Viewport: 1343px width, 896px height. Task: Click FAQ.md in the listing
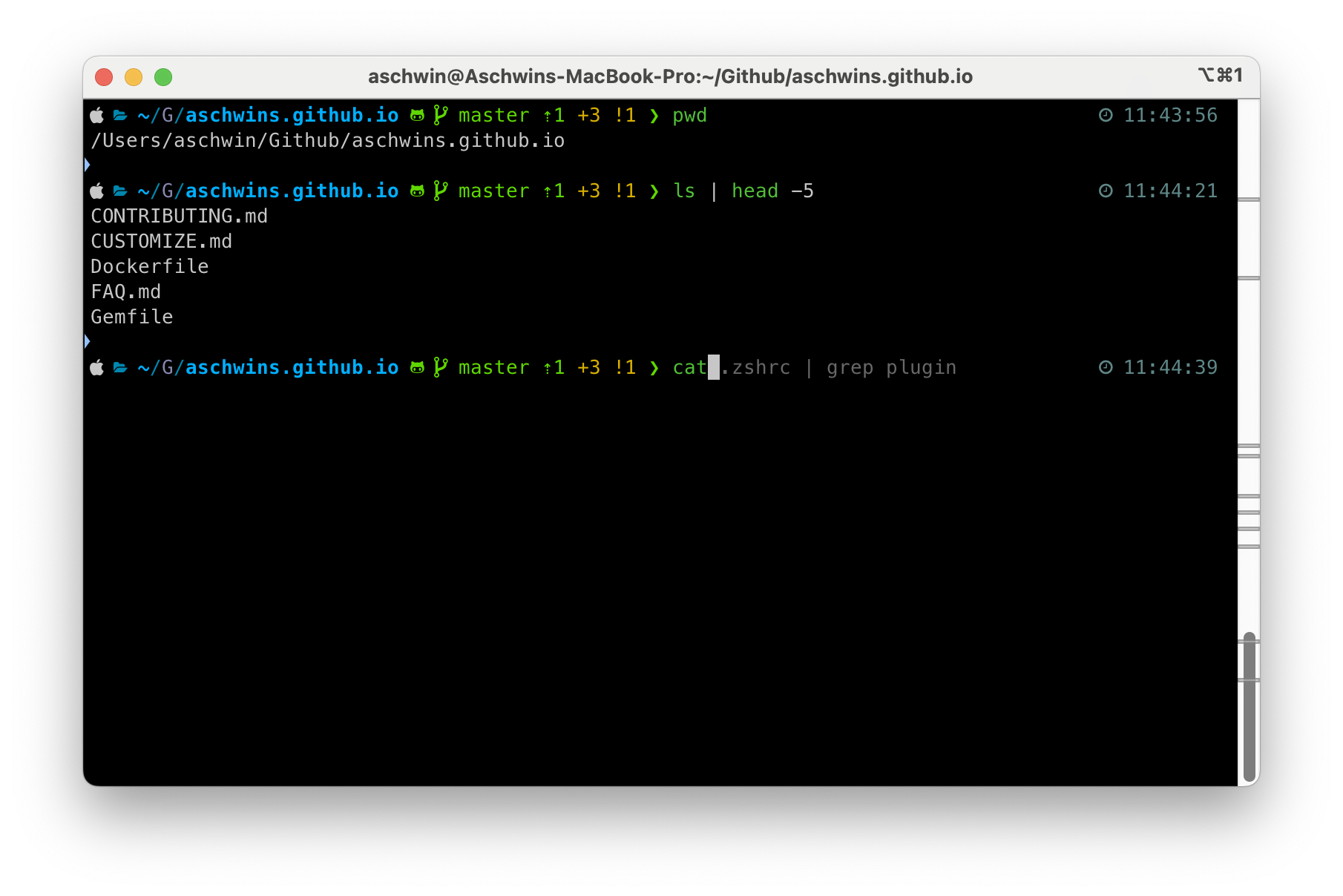click(125, 292)
